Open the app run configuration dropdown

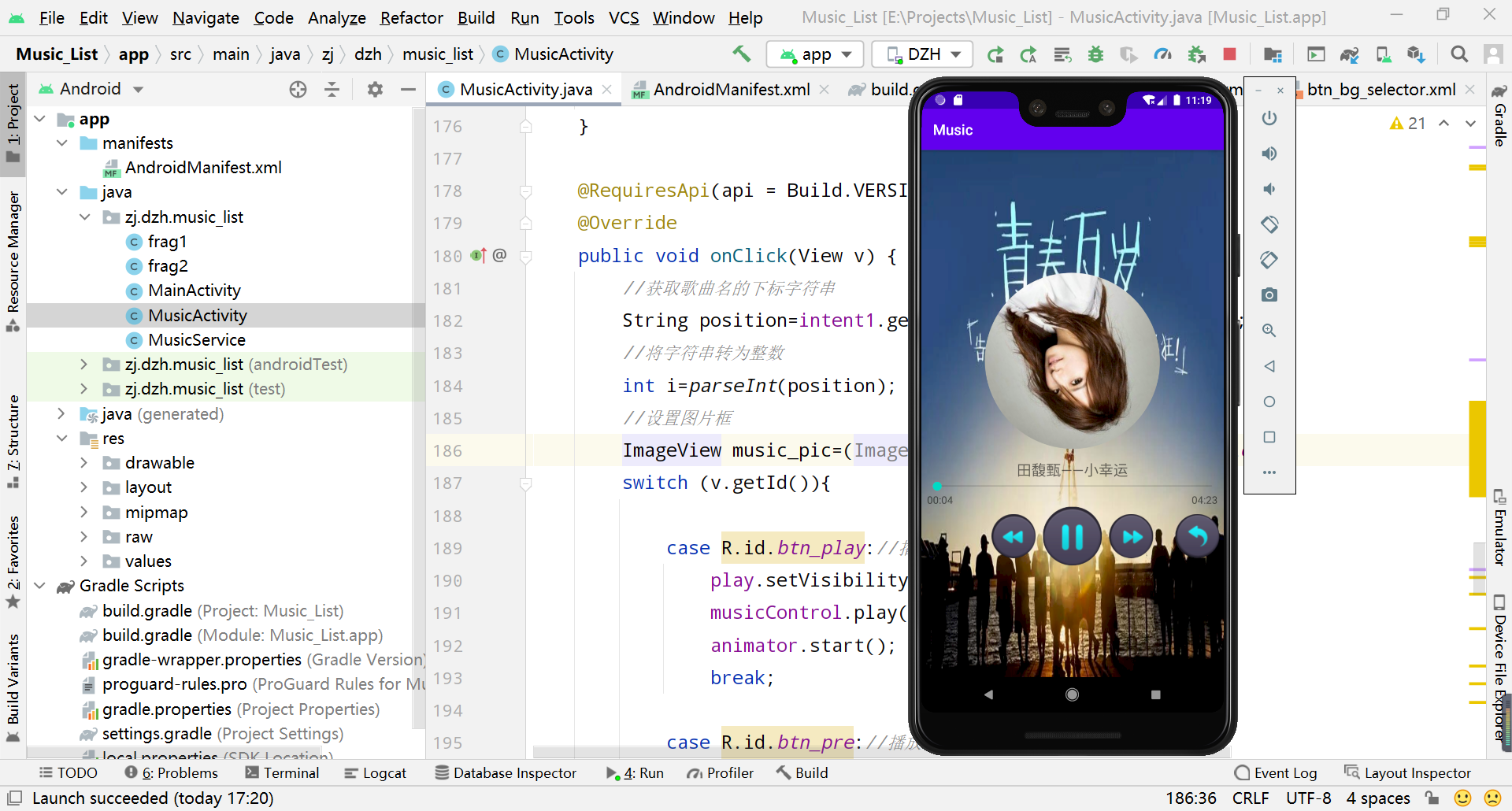pyautogui.click(x=816, y=54)
